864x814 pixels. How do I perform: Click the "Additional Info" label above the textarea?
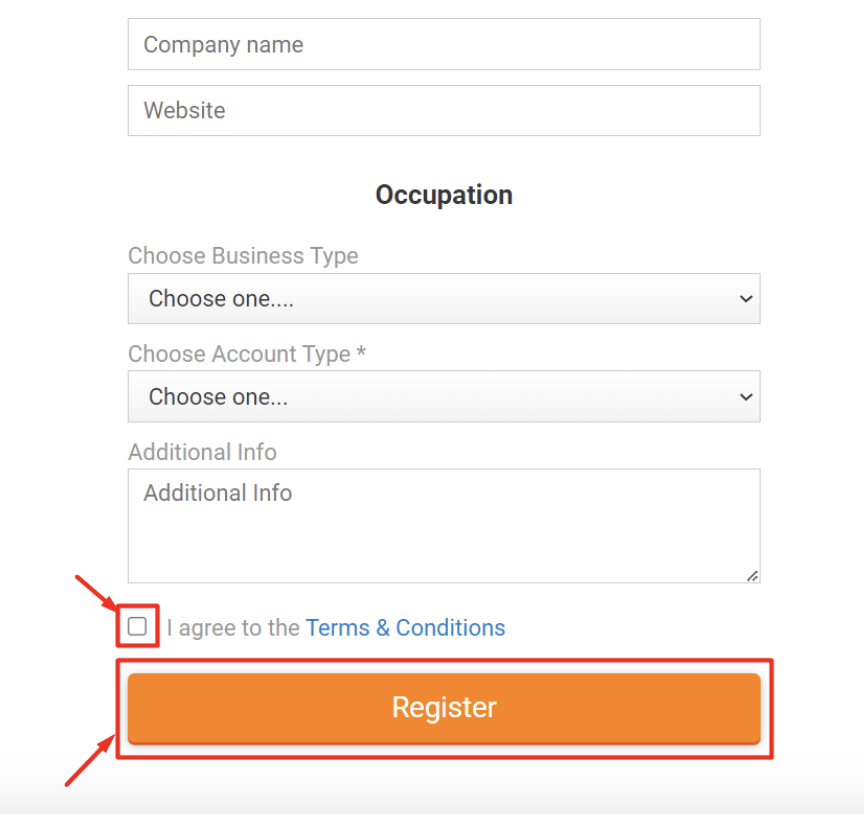coord(202,452)
